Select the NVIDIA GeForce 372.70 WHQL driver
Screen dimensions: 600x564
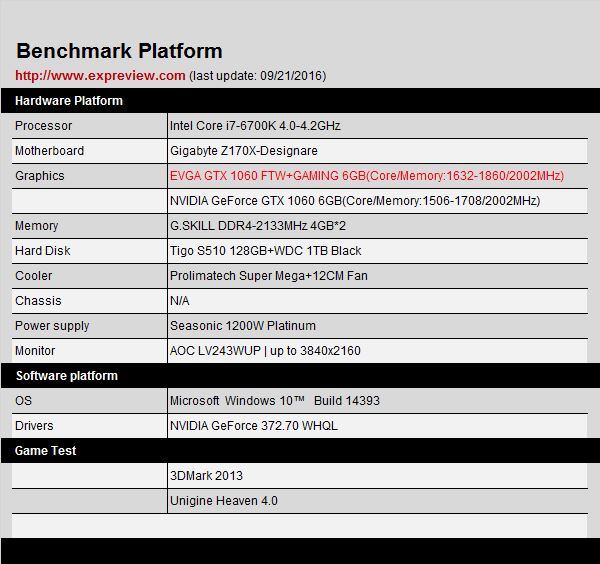[x=254, y=426]
